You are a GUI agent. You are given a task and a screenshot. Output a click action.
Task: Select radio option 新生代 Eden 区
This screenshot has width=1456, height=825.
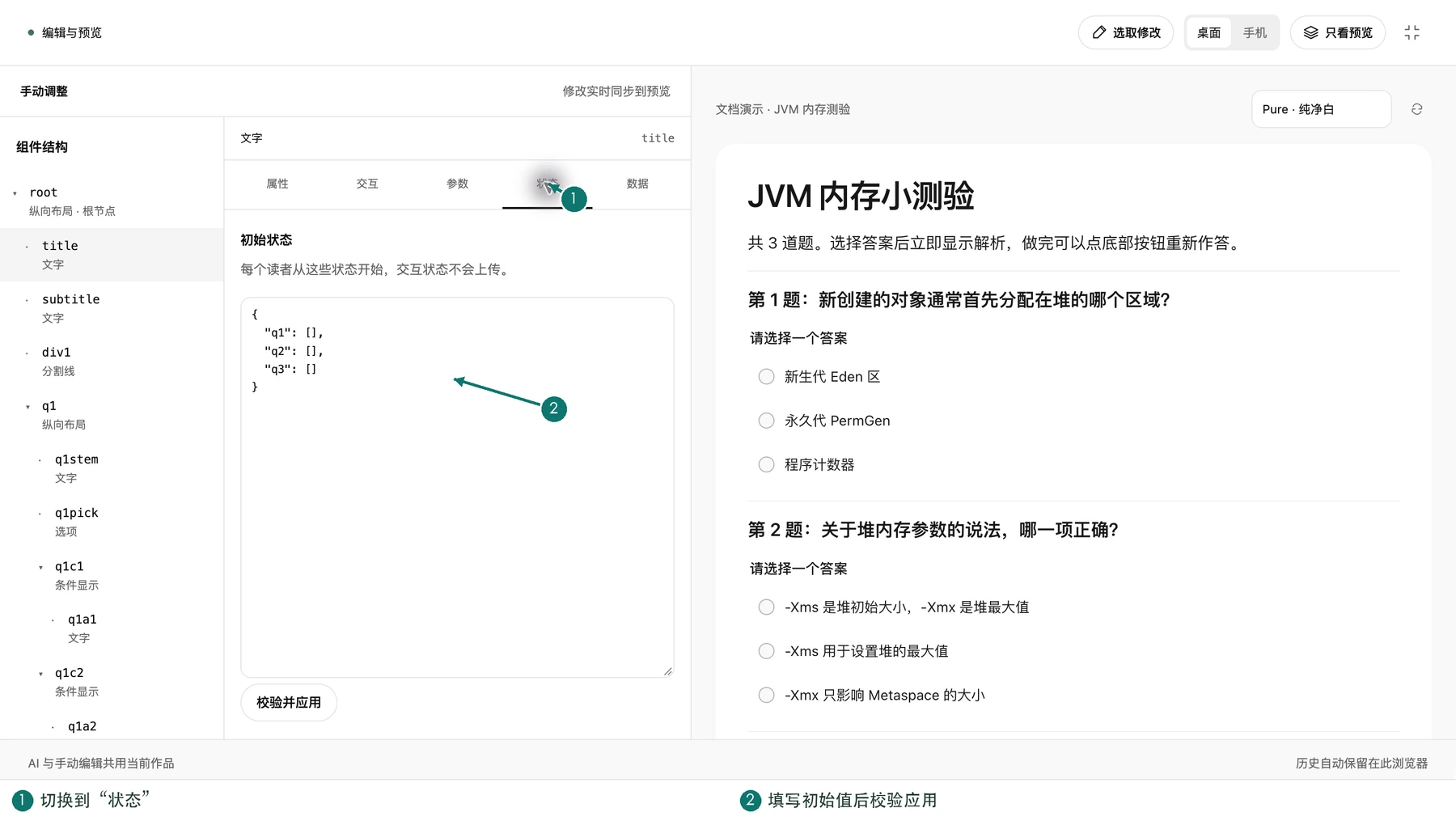[766, 377]
